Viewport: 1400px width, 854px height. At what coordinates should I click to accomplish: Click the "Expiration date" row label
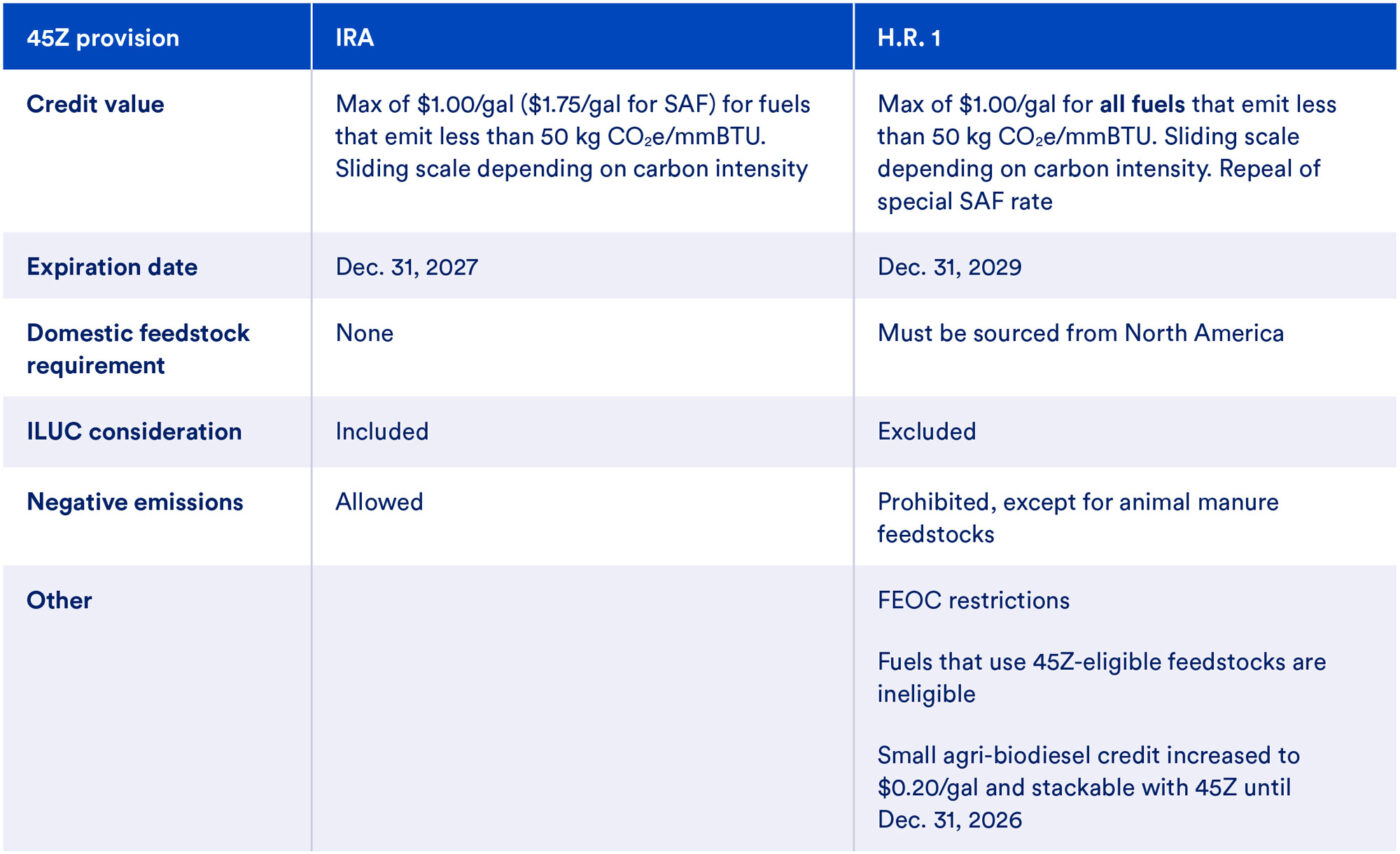[x=112, y=267]
